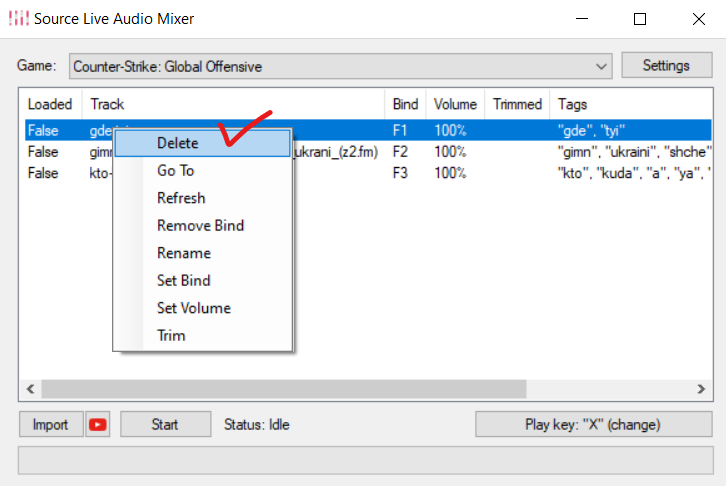Viewport: 726px width, 486px height.
Task: Click Set Bind menu option
Action: 184,280
